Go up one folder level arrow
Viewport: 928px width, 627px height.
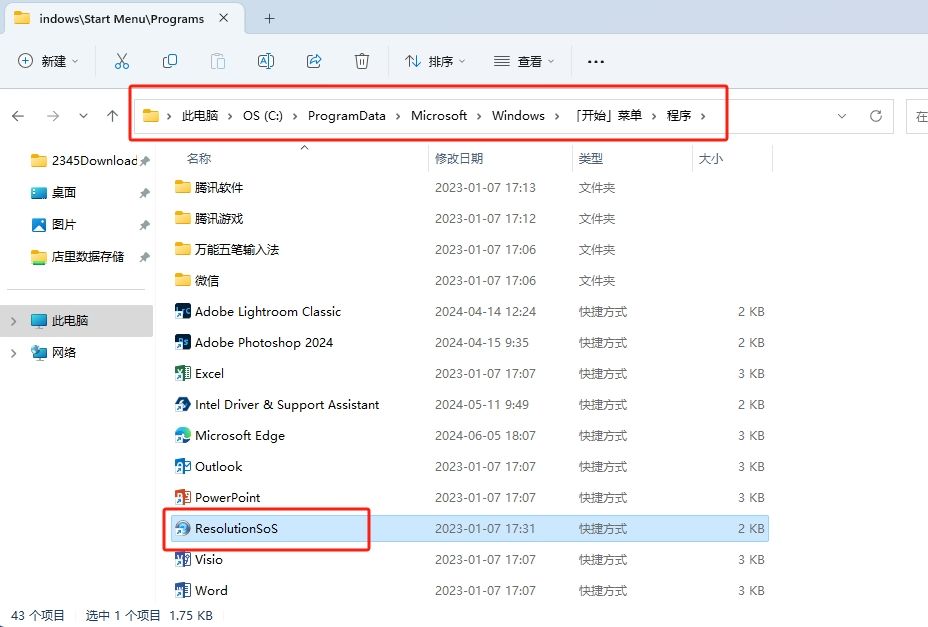point(112,116)
